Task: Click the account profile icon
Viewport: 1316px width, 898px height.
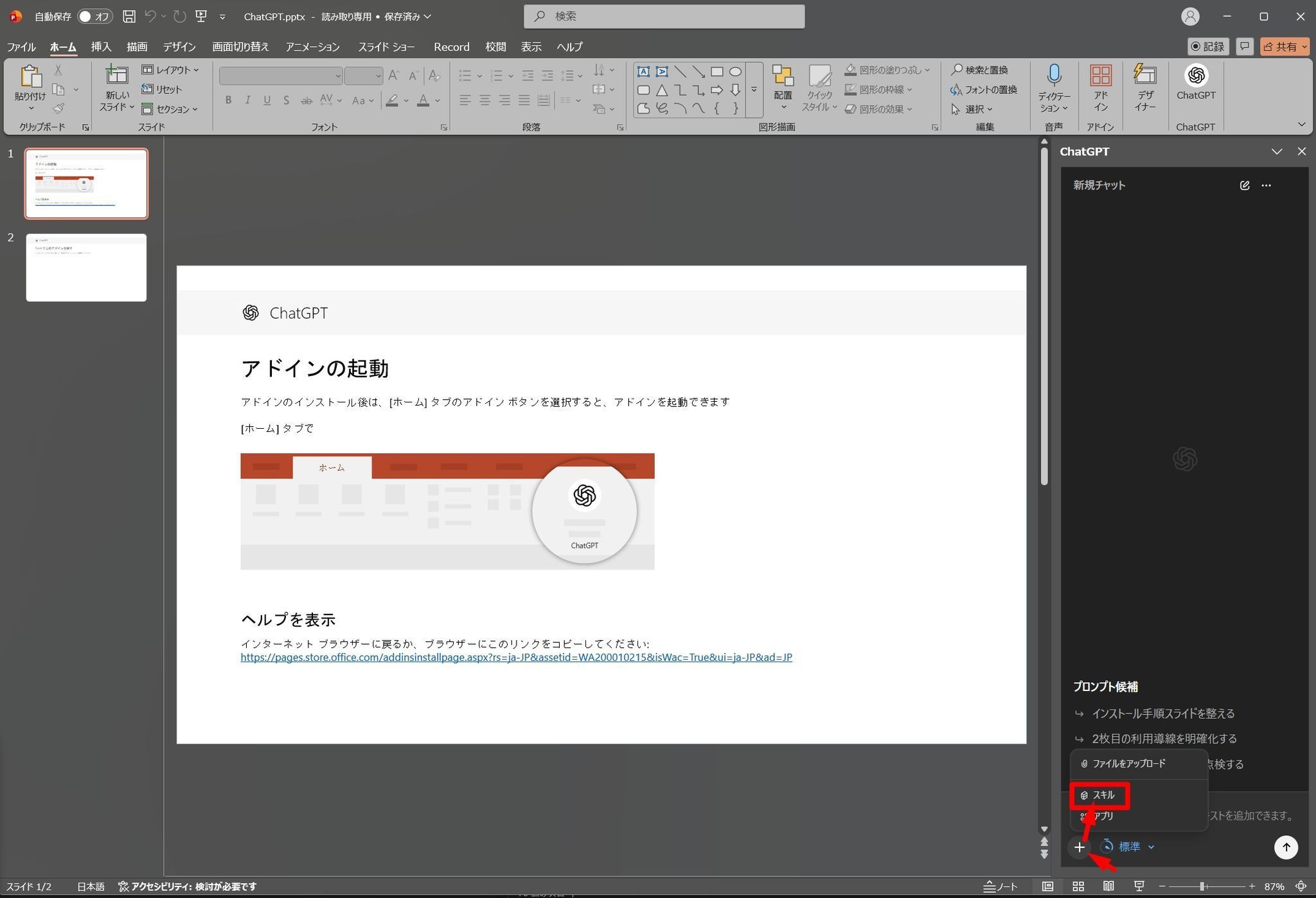Action: coord(1190,16)
